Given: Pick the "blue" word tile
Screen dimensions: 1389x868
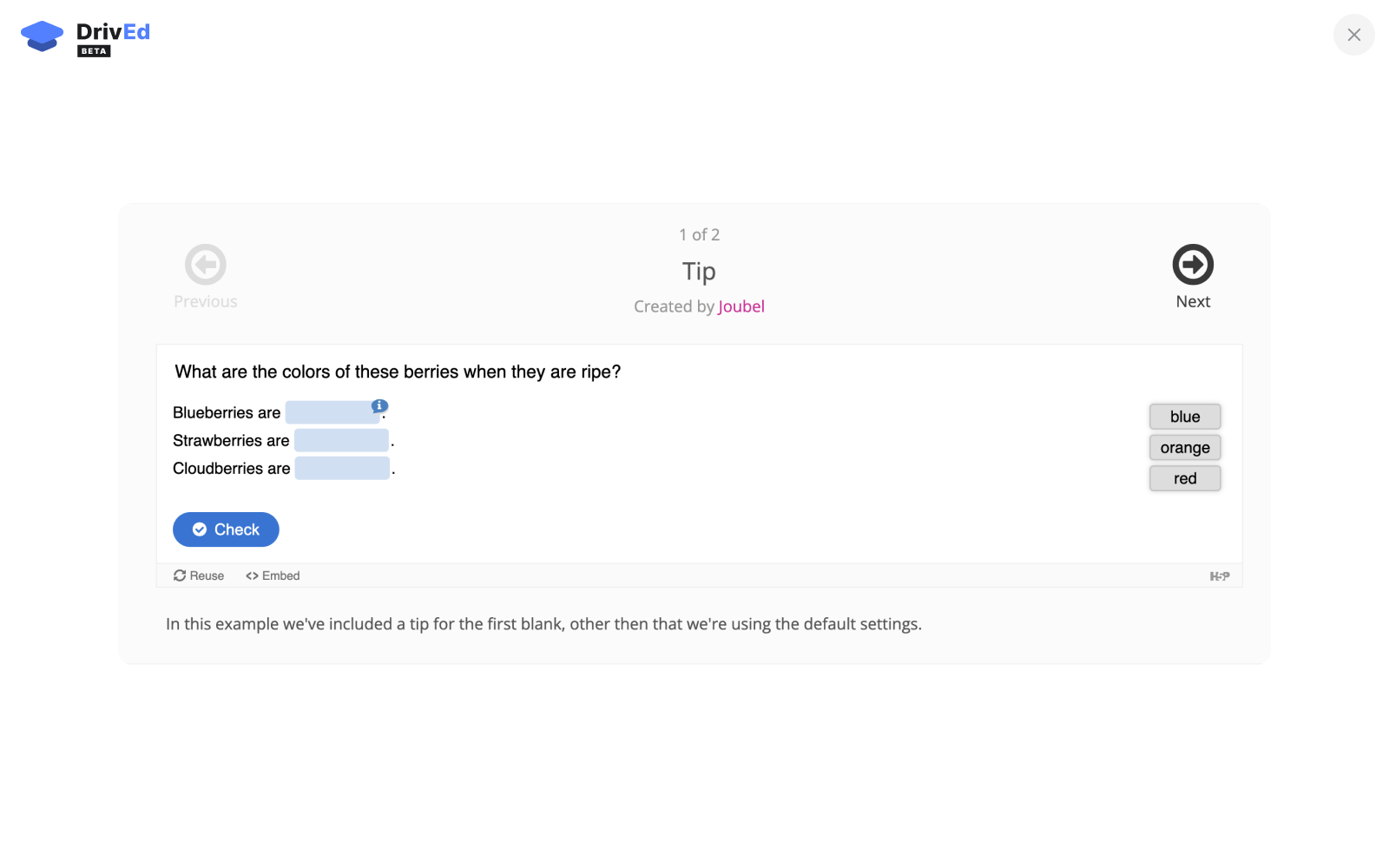Looking at the screenshot, I should click(x=1185, y=417).
